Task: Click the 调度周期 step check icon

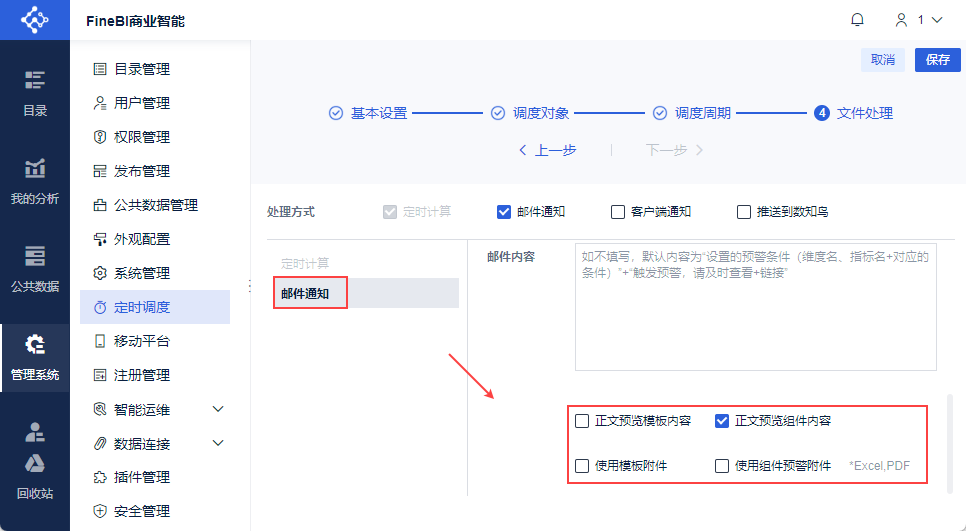Action: [x=660, y=113]
